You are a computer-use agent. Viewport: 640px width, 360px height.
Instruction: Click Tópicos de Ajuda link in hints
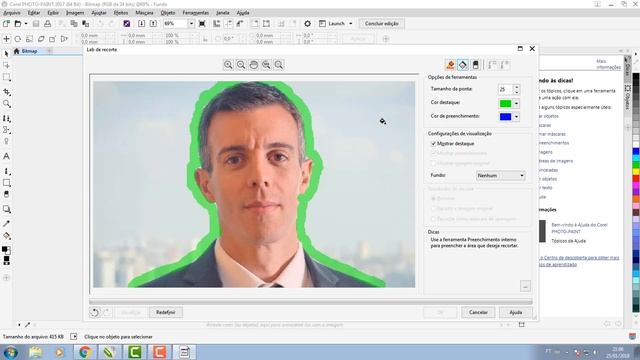(x=569, y=241)
